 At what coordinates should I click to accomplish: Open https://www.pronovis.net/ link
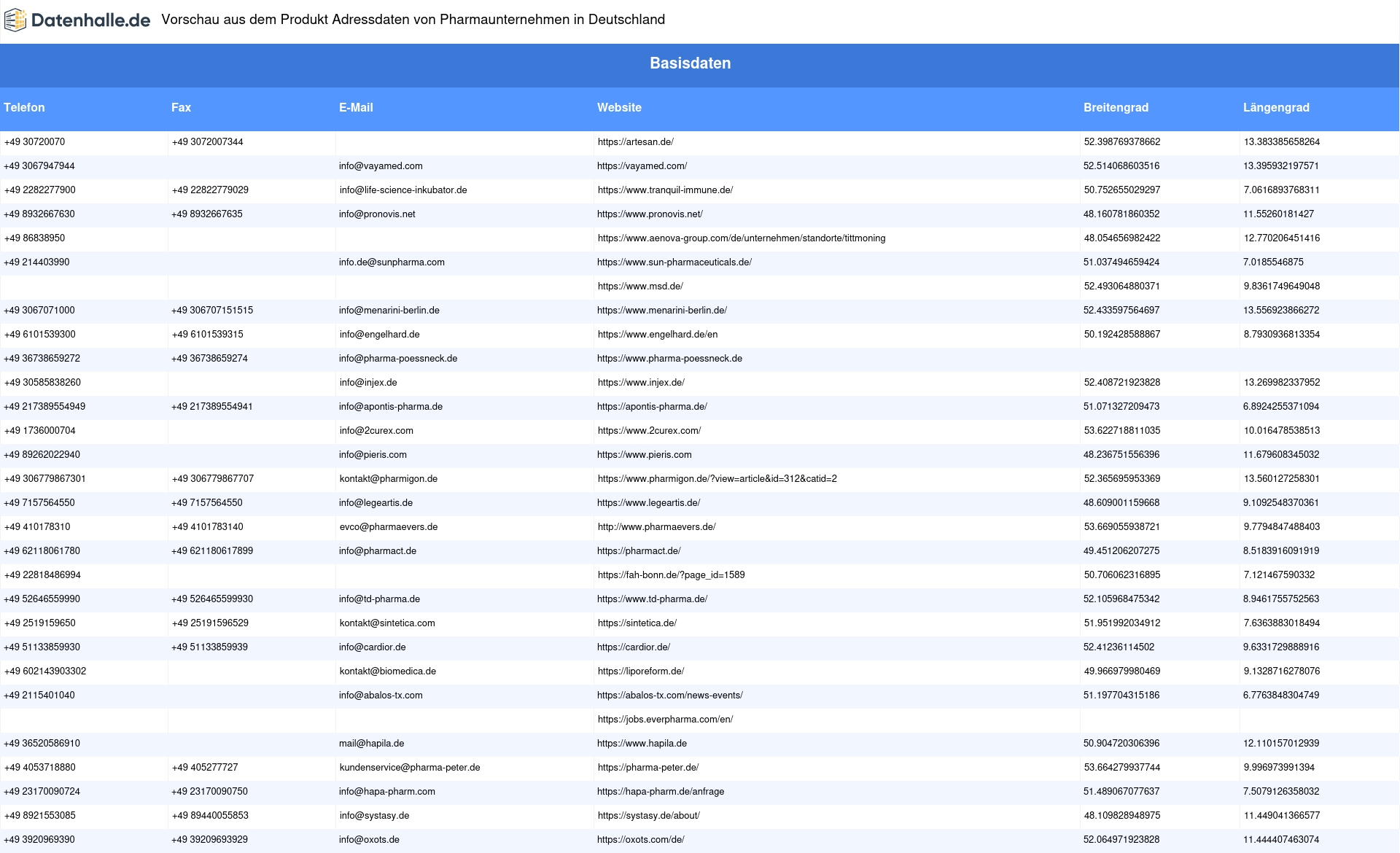[x=650, y=214]
